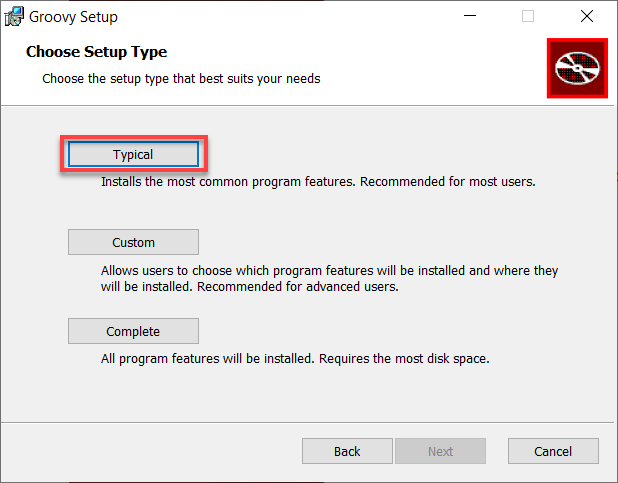Click the 'Choose Setup Type' heading
The width and height of the screenshot is (618, 483).
(97, 52)
